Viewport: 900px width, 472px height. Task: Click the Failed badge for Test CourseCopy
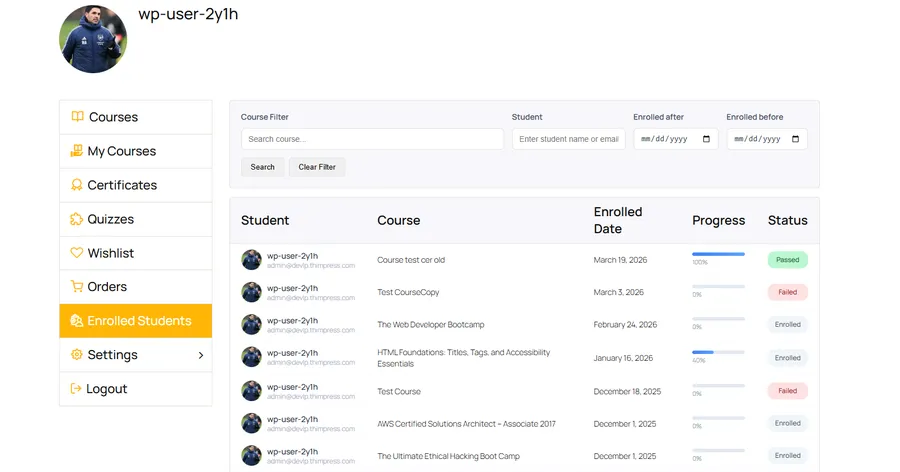(x=788, y=292)
